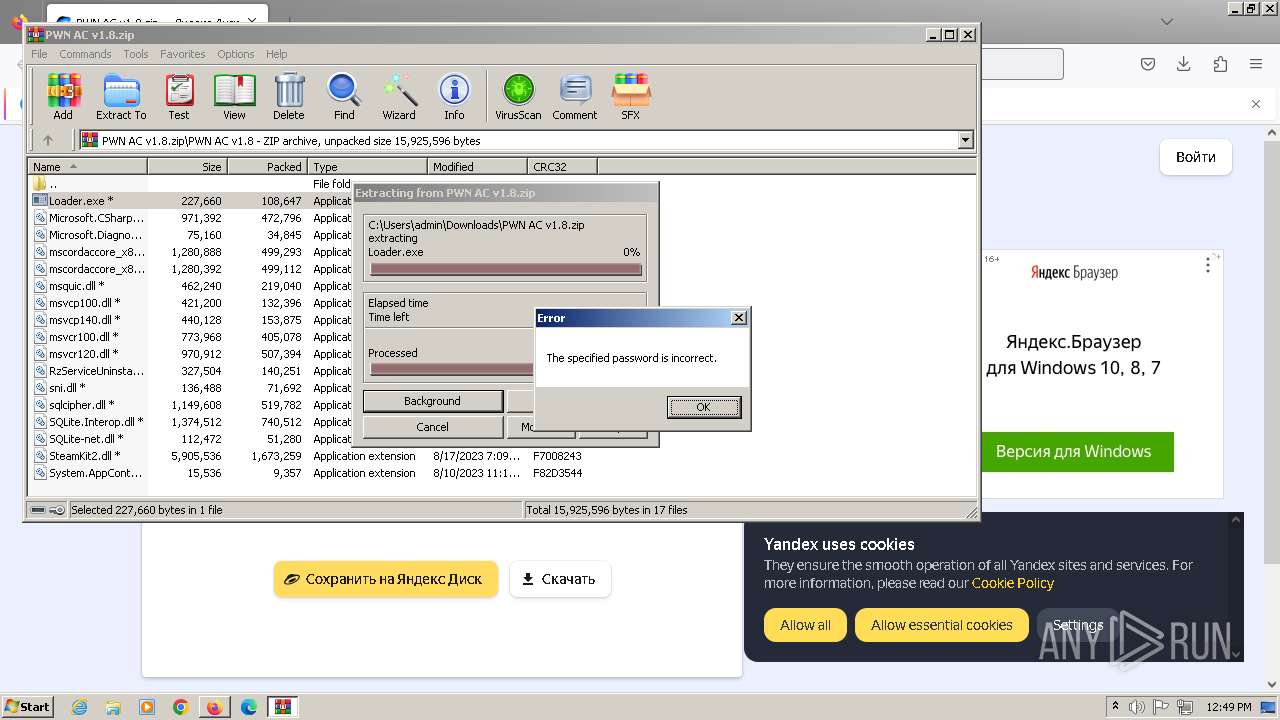The image size is (1280, 720).
Task: Click the Delete toolbar icon
Action: (289, 97)
